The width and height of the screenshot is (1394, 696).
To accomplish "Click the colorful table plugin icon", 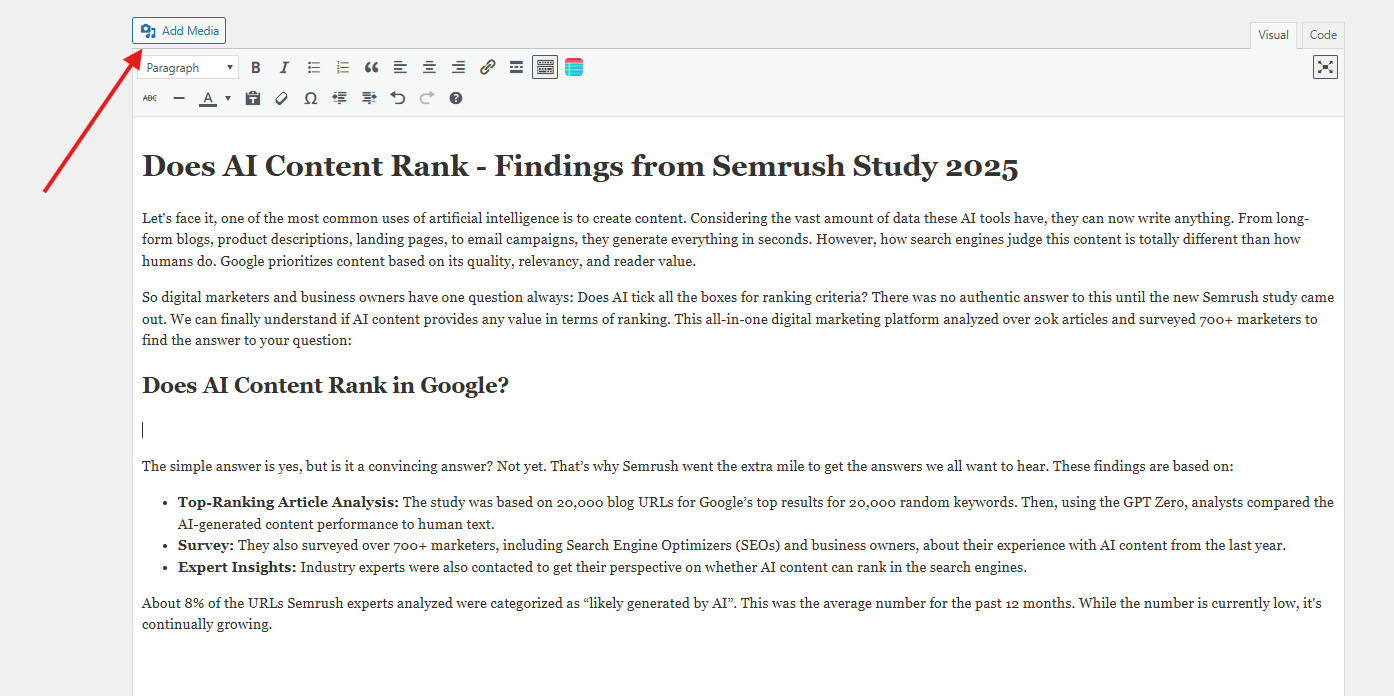I will pos(574,68).
